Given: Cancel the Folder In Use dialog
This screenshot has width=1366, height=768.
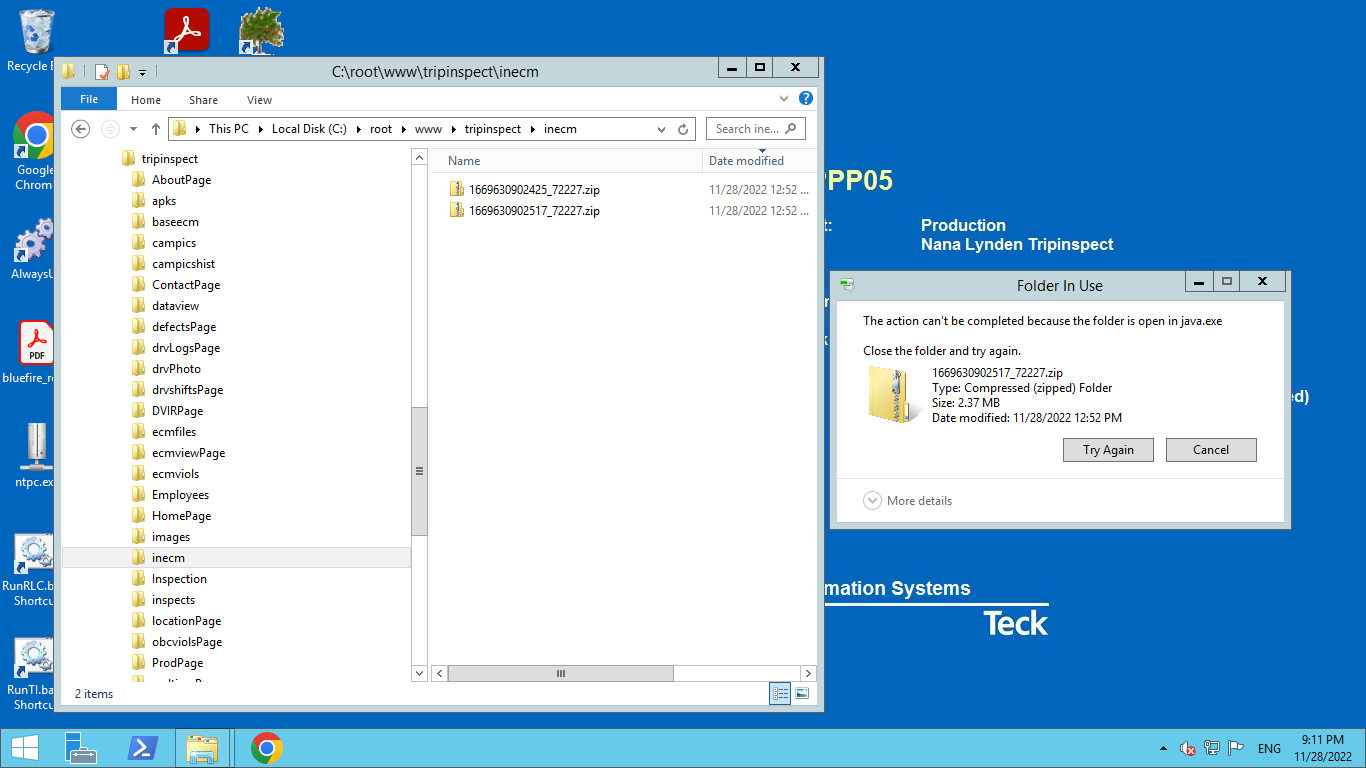Looking at the screenshot, I should pyautogui.click(x=1211, y=450).
